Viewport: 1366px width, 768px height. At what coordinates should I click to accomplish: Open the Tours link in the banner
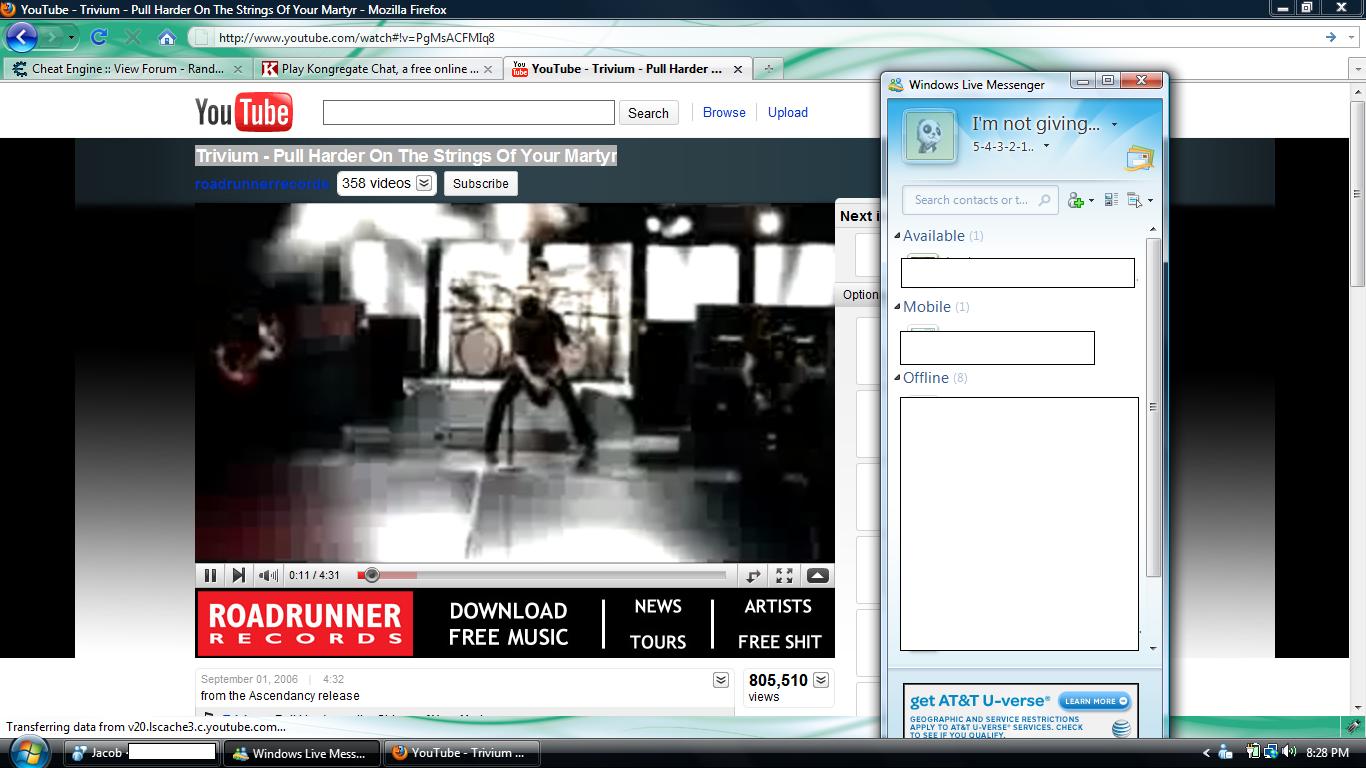pyautogui.click(x=658, y=642)
